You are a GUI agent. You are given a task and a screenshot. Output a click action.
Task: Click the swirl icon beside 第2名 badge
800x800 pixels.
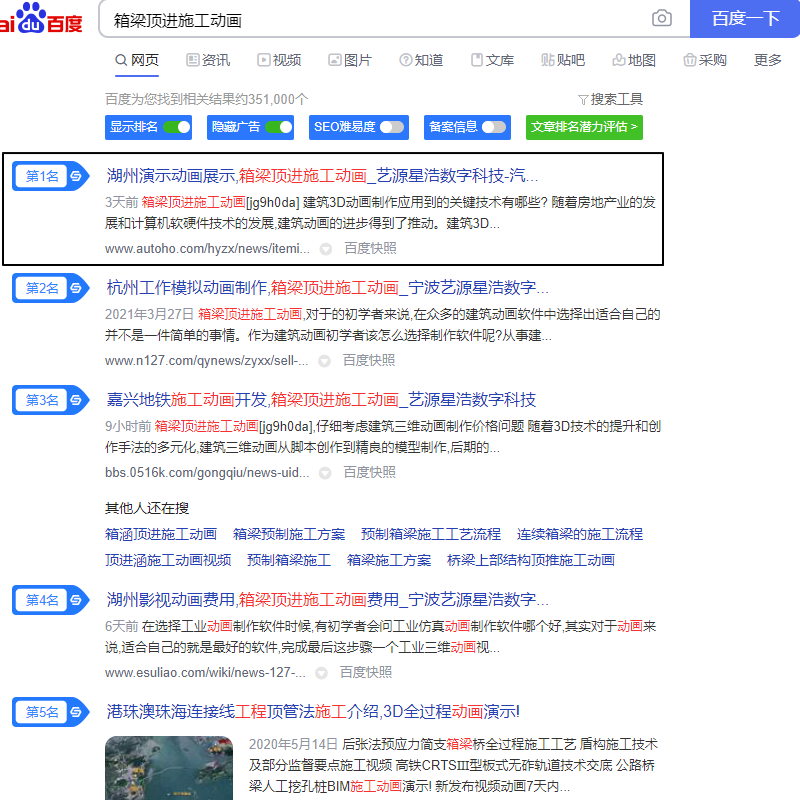click(x=76, y=288)
